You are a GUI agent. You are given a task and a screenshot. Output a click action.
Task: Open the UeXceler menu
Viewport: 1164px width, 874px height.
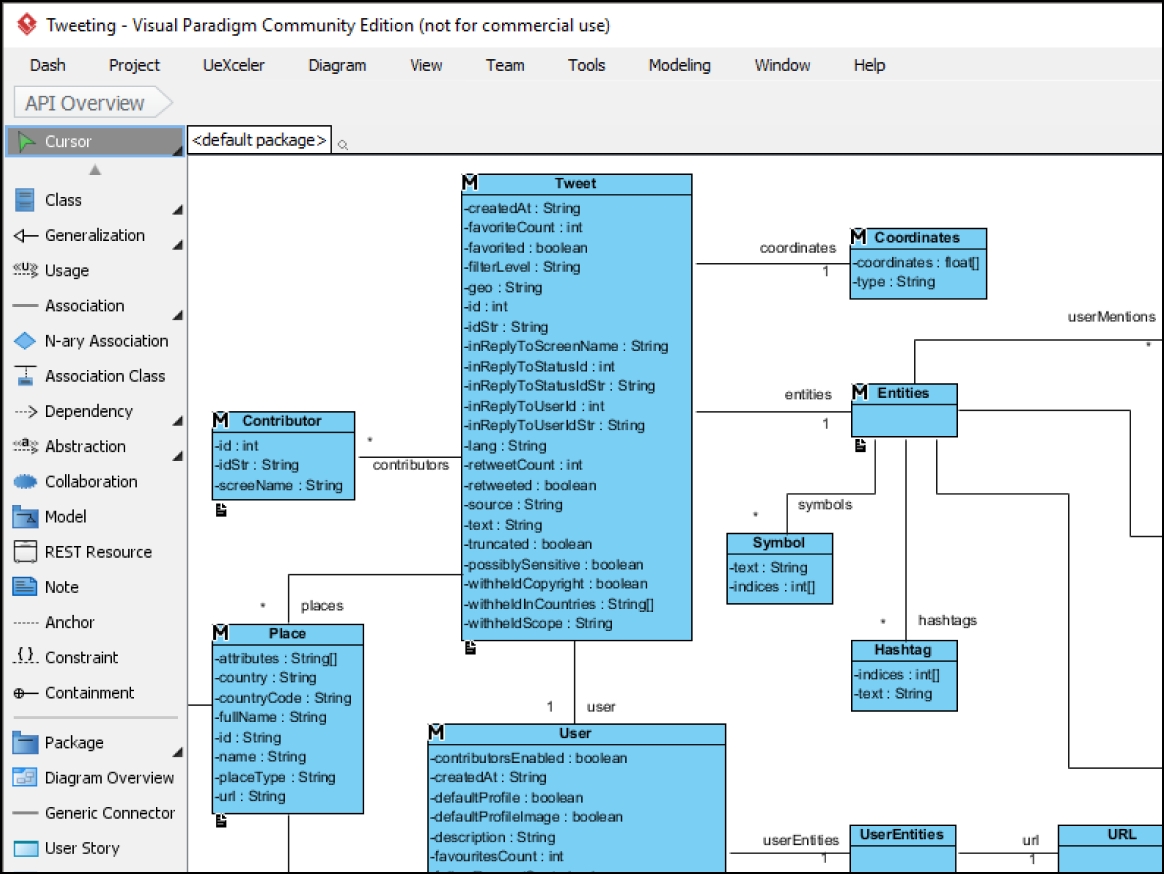pyautogui.click(x=234, y=65)
